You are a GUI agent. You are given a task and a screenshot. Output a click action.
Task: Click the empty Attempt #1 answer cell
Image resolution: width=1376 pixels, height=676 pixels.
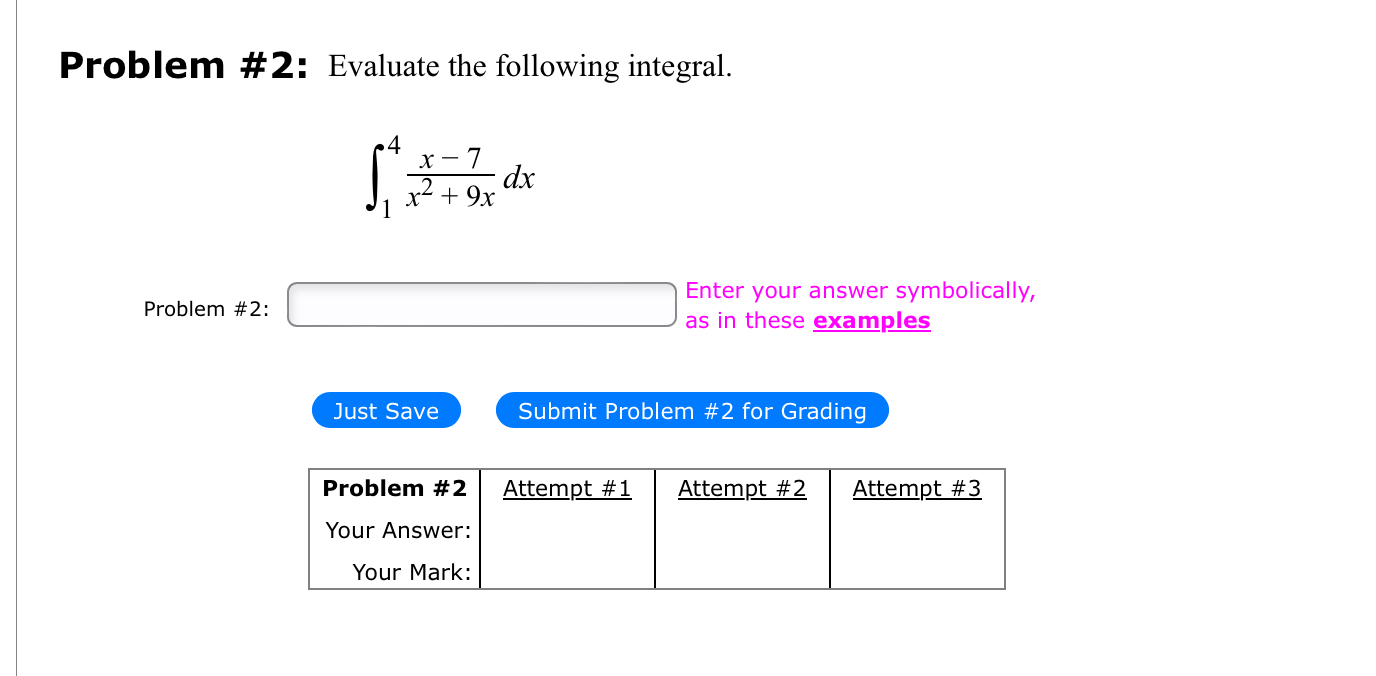pos(567,530)
